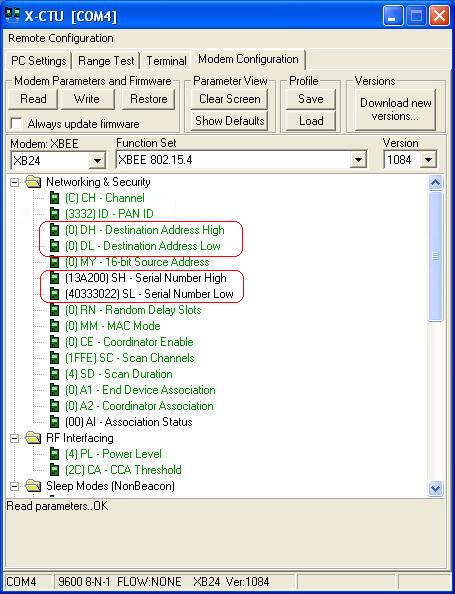The height and width of the screenshot is (594, 455).
Task: Click the Read button
Action: click(x=33, y=99)
